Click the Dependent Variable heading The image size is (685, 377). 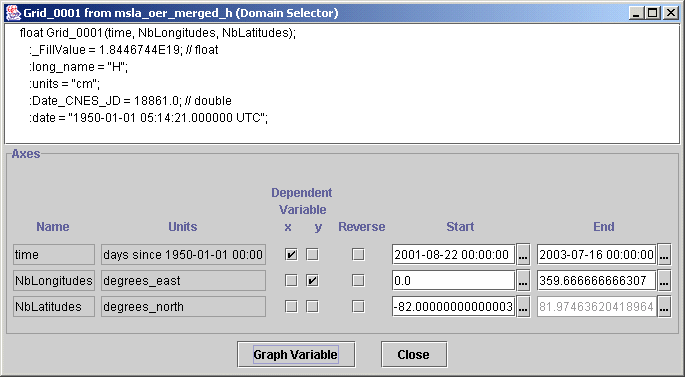click(302, 201)
